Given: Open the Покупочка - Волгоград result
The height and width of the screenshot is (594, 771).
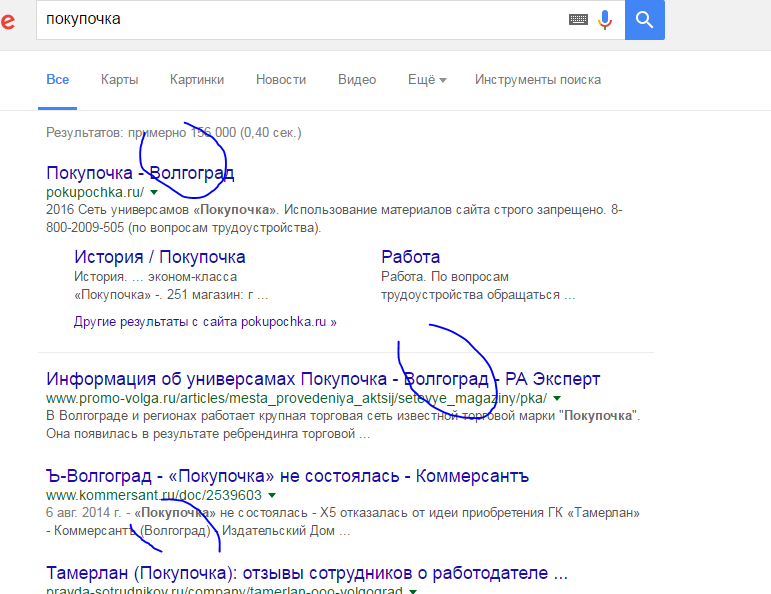Looking at the screenshot, I should coord(140,173).
